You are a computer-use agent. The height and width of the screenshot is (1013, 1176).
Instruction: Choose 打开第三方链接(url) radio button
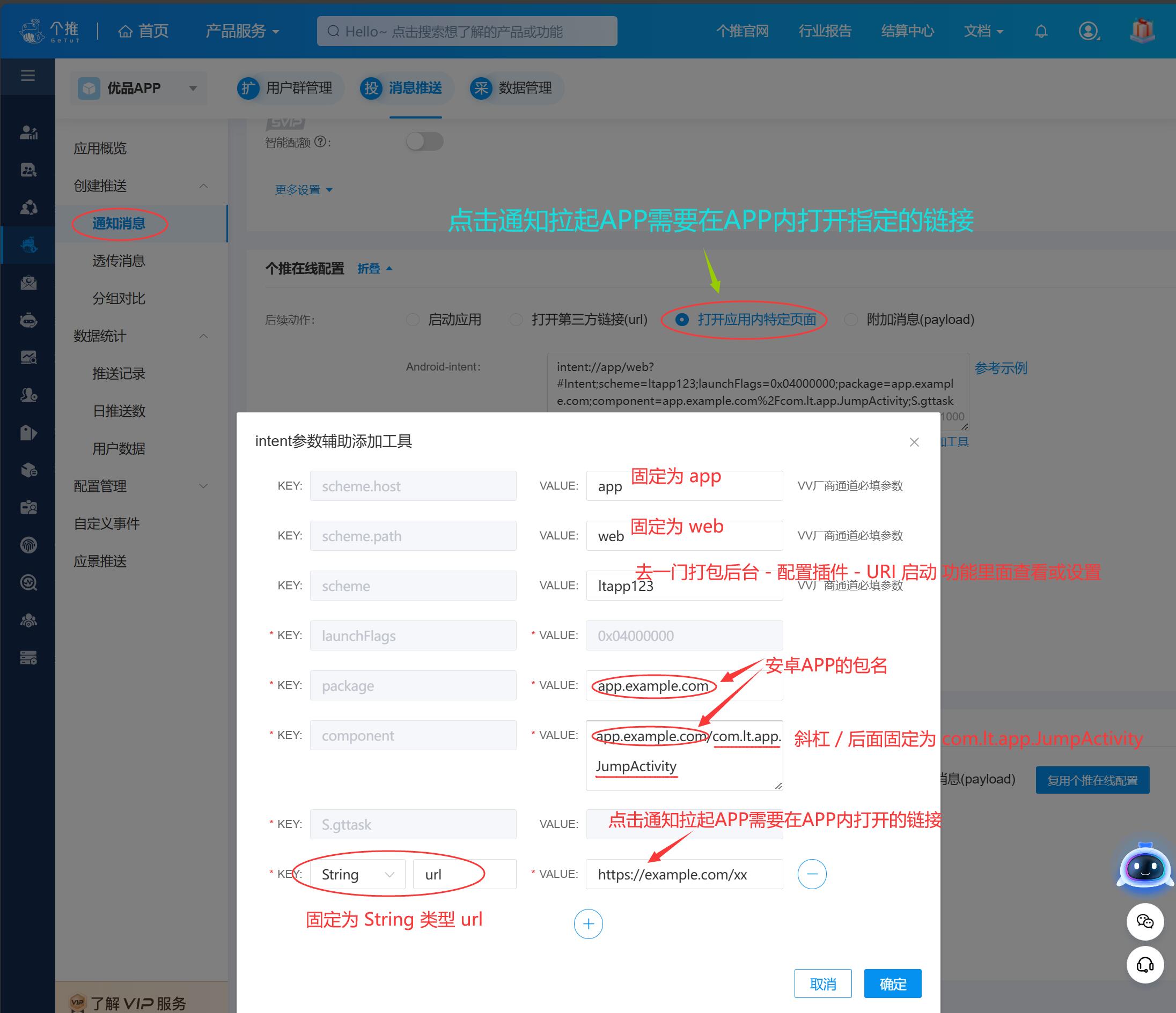pyautogui.click(x=516, y=320)
